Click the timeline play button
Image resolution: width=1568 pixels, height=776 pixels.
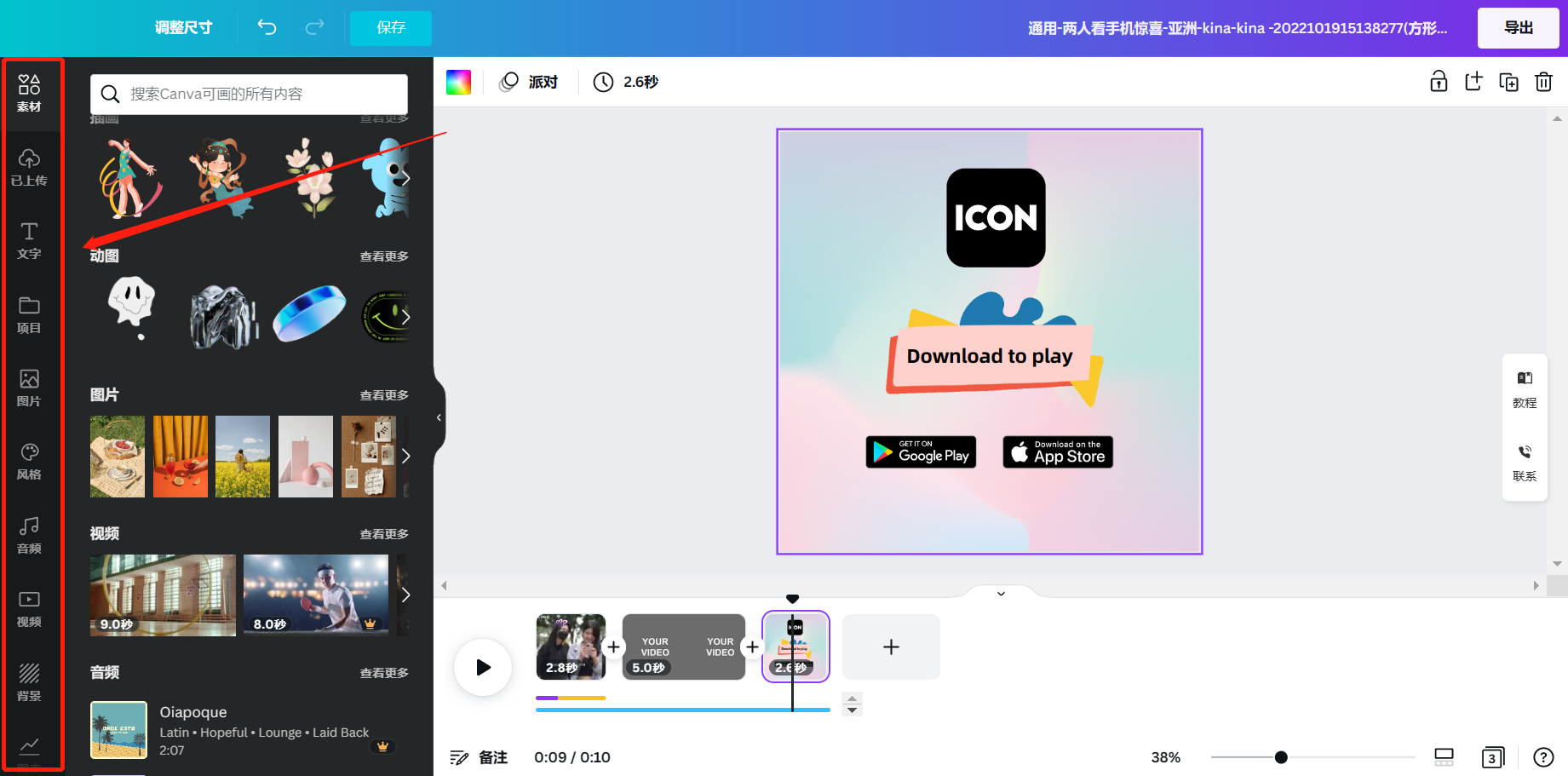click(x=483, y=667)
